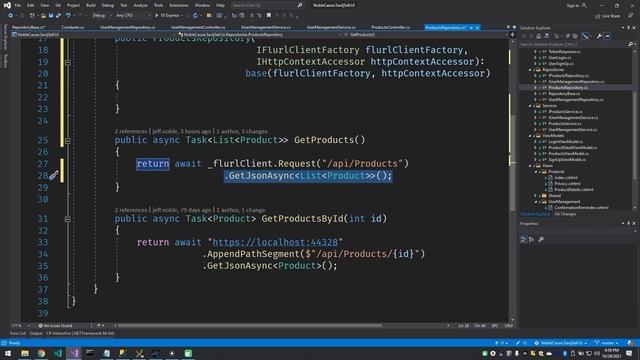Click the 2 references CodeLens above GetProducts
This screenshot has height=360, width=640.
(131, 131)
